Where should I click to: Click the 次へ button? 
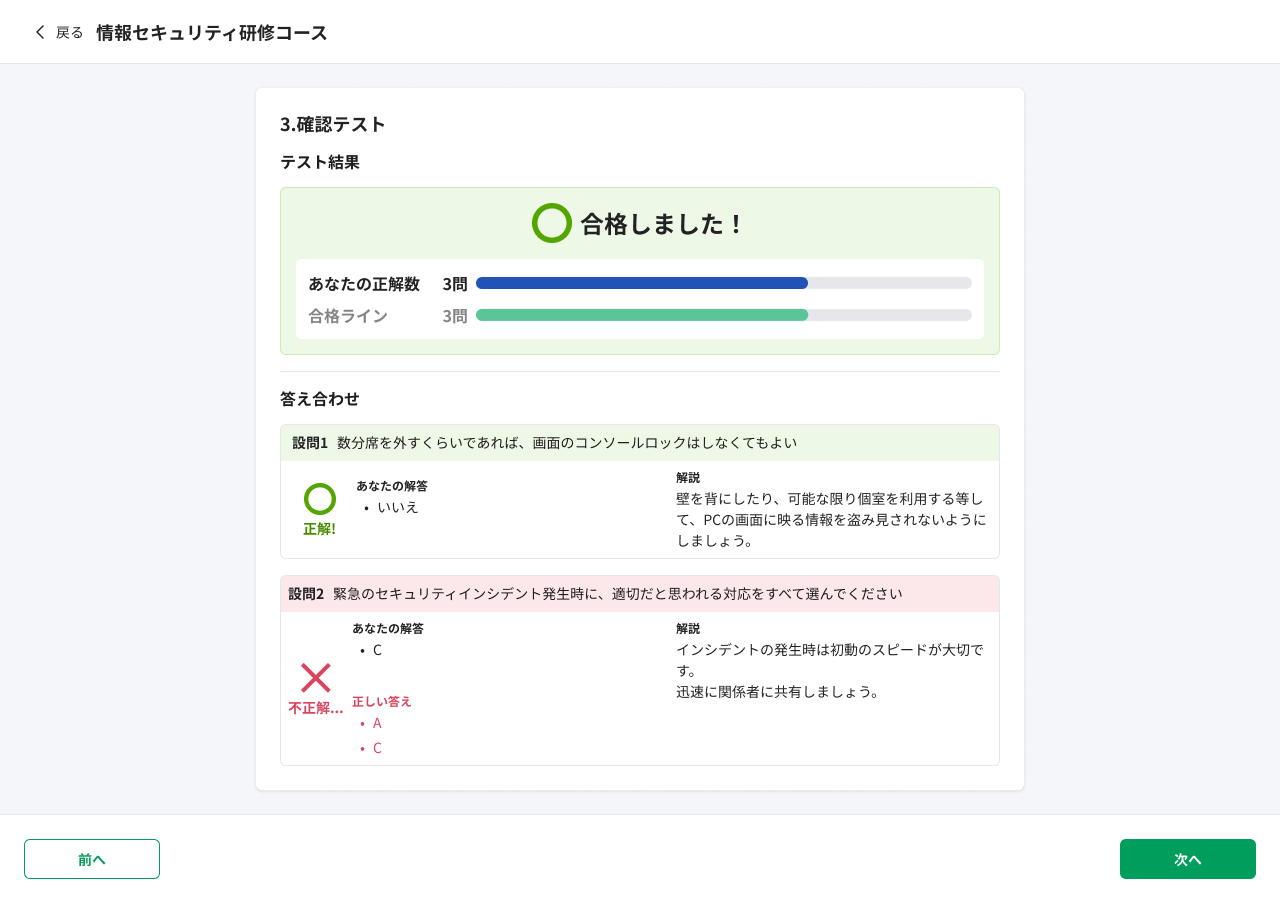[1188, 859]
